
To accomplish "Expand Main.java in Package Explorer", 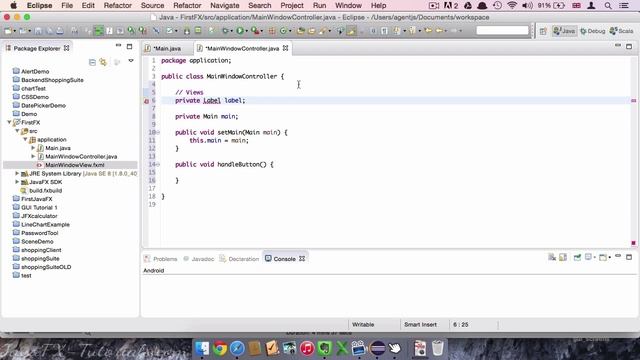I will point(33,148).
